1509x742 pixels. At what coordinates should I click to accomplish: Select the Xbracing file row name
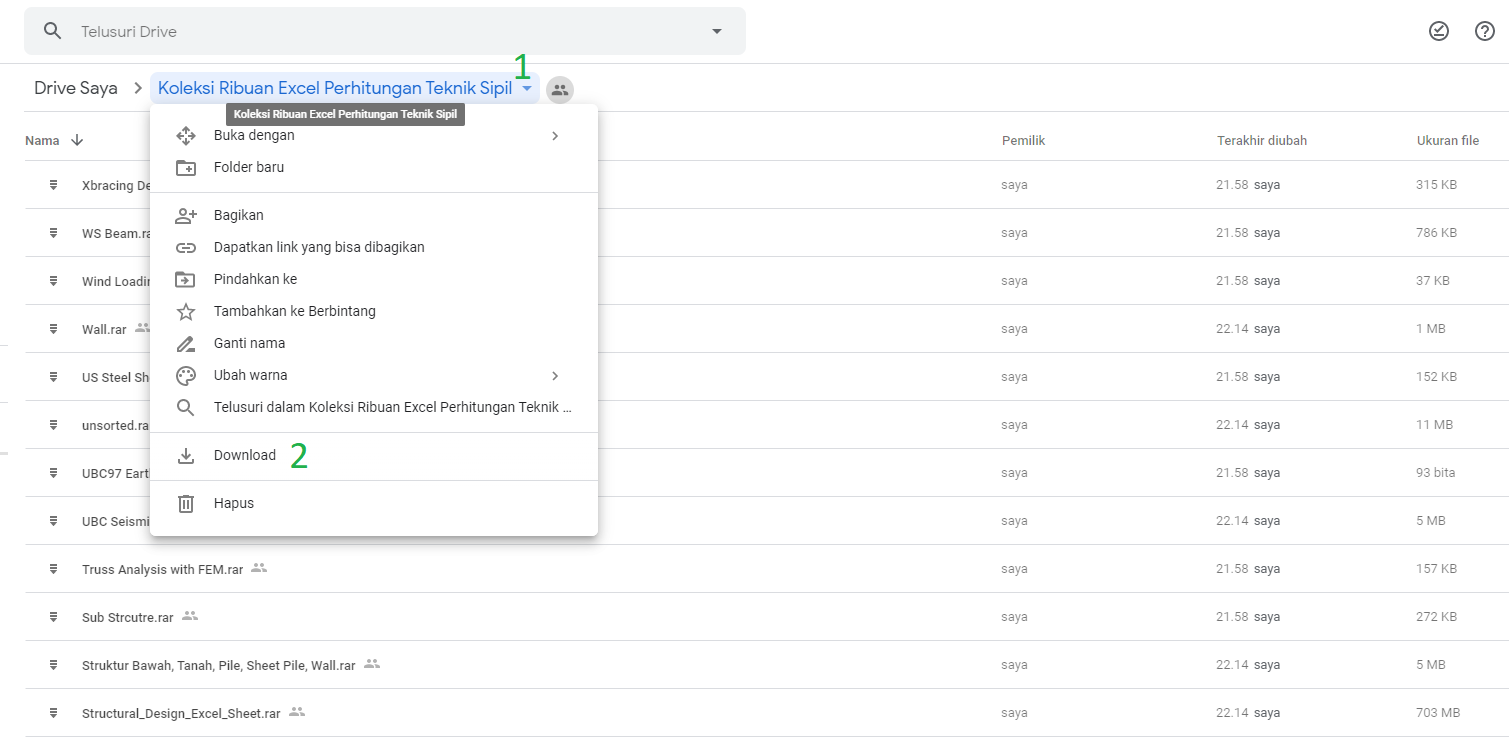coord(116,185)
